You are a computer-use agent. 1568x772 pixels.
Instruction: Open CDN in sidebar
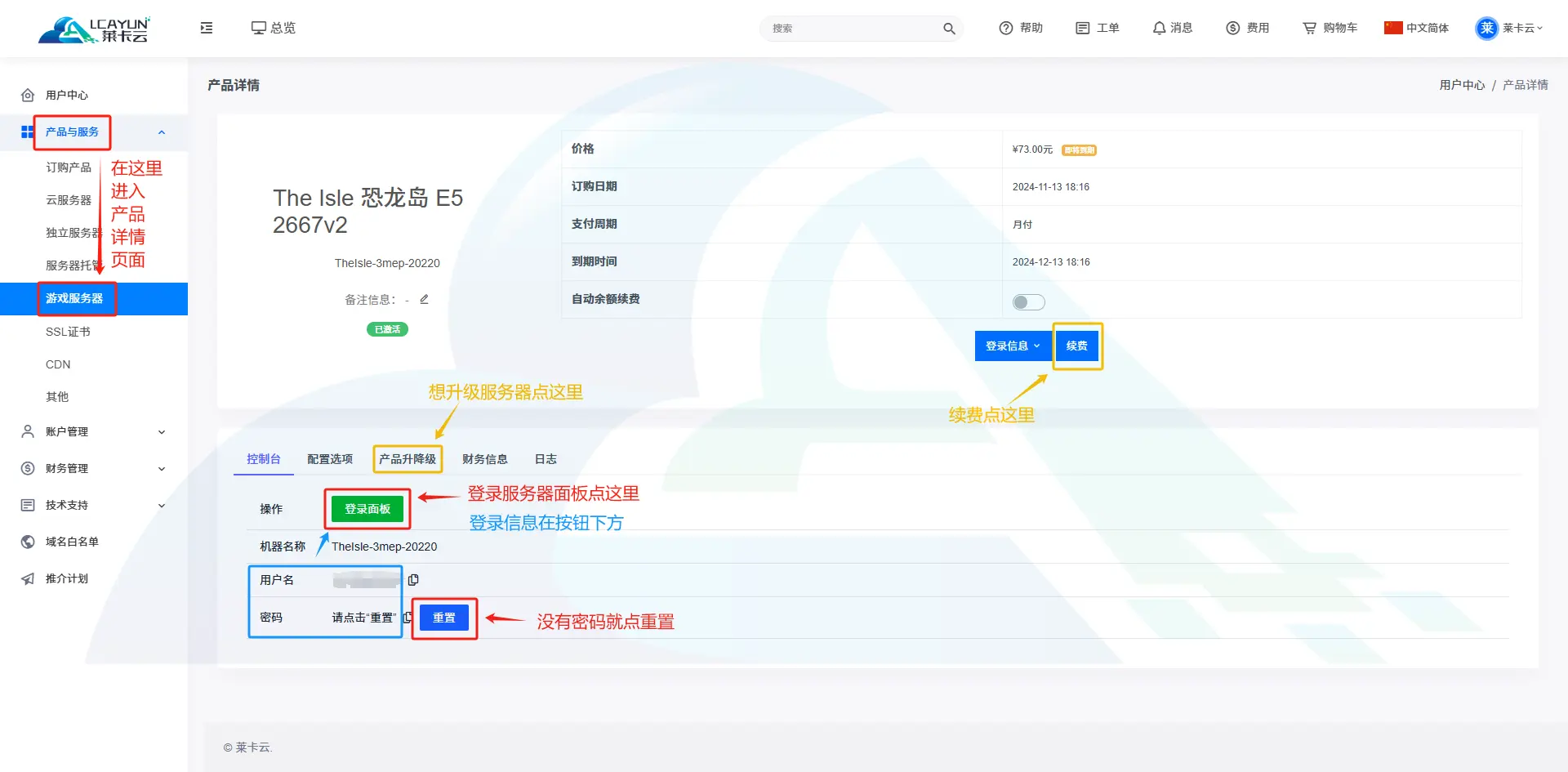(58, 364)
